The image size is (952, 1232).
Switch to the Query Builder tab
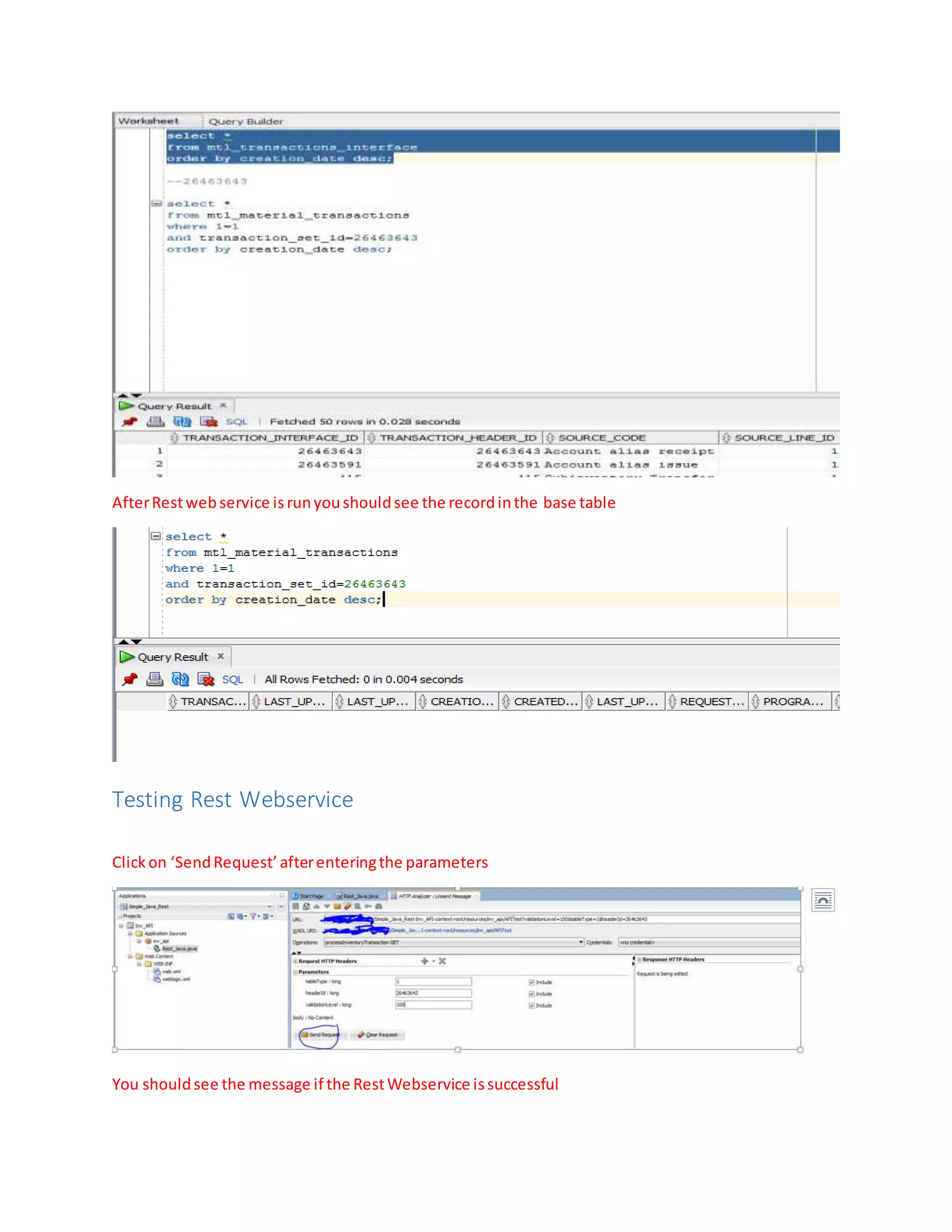point(246,121)
